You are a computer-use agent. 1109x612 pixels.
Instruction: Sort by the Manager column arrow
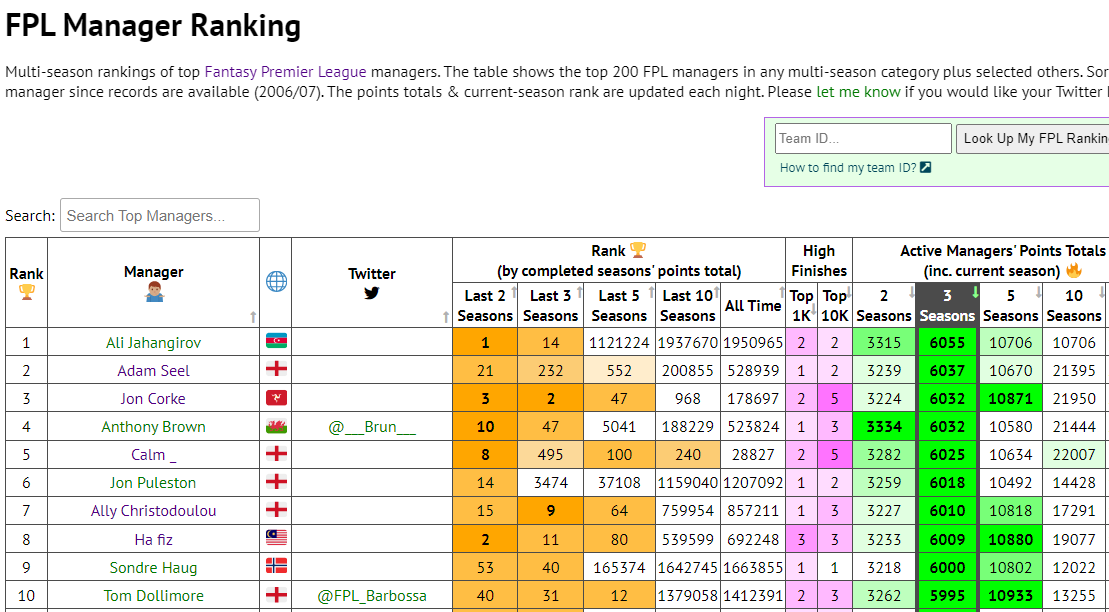point(253,318)
